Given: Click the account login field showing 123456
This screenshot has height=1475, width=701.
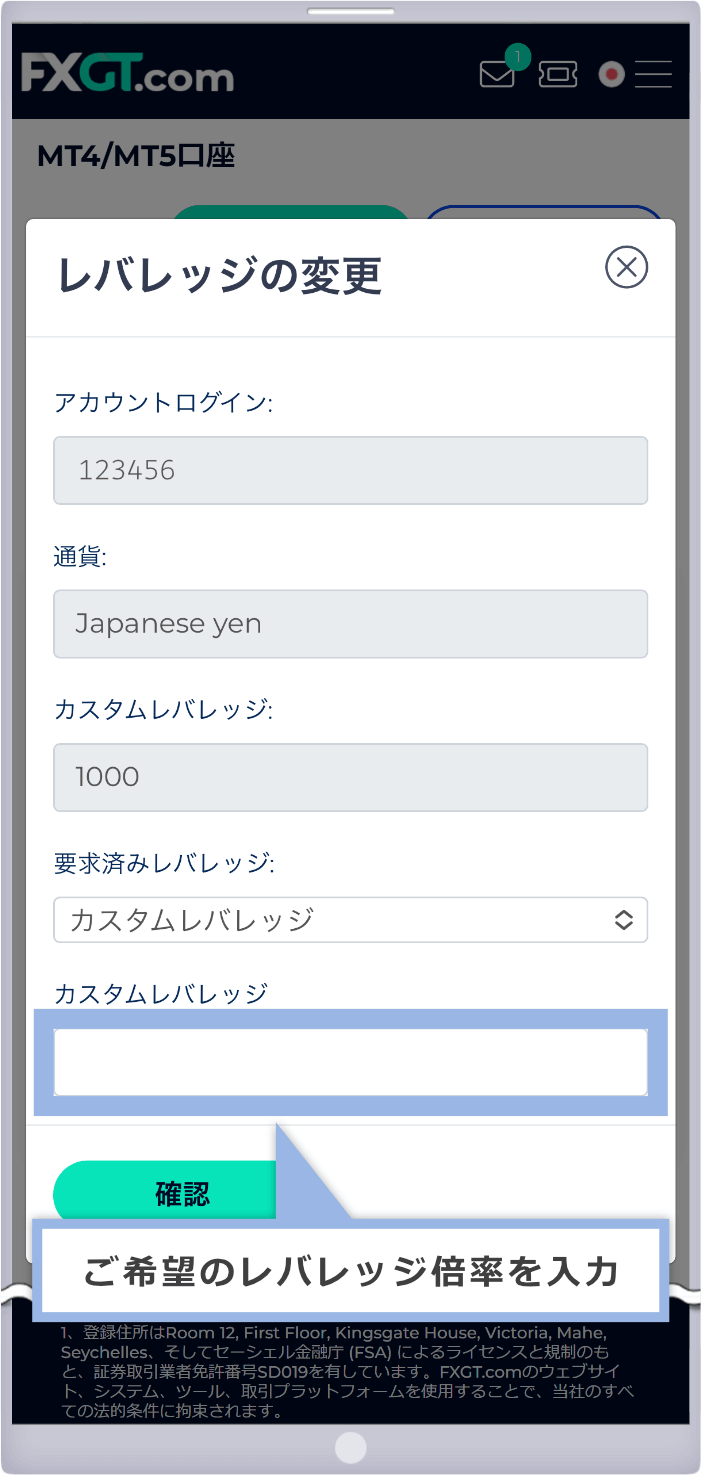Looking at the screenshot, I should pyautogui.click(x=351, y=470).
